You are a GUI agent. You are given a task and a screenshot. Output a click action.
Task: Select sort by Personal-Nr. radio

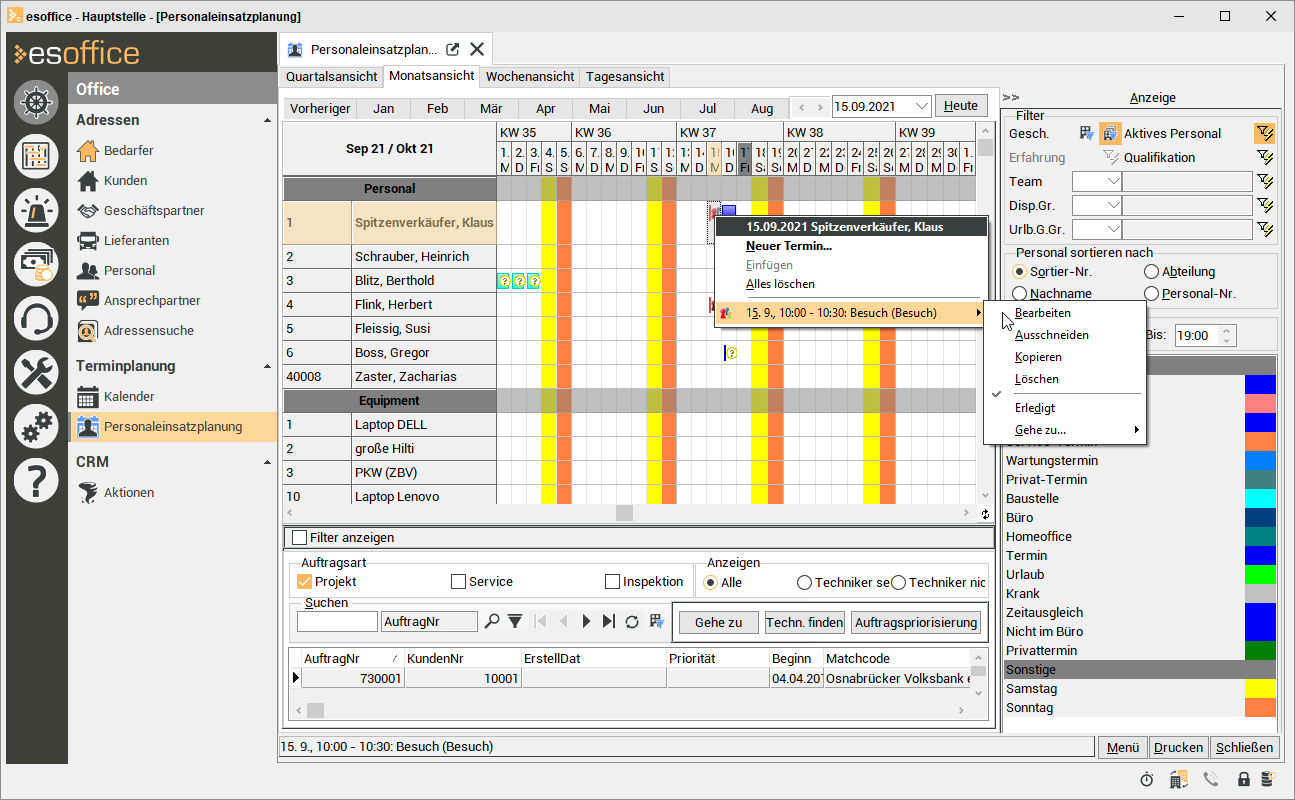(1151, 293)
